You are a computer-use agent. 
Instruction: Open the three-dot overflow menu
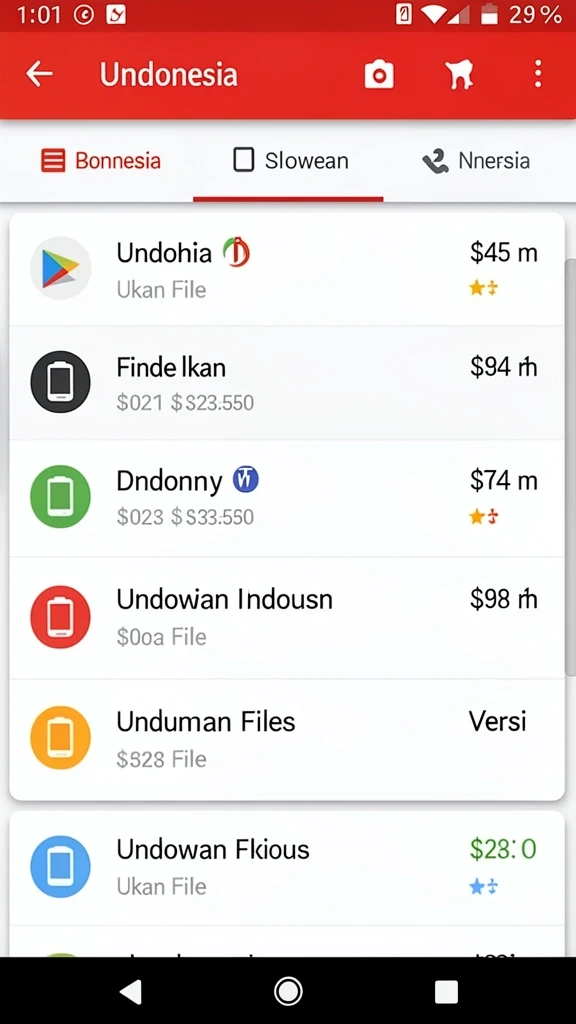(537, 74)
